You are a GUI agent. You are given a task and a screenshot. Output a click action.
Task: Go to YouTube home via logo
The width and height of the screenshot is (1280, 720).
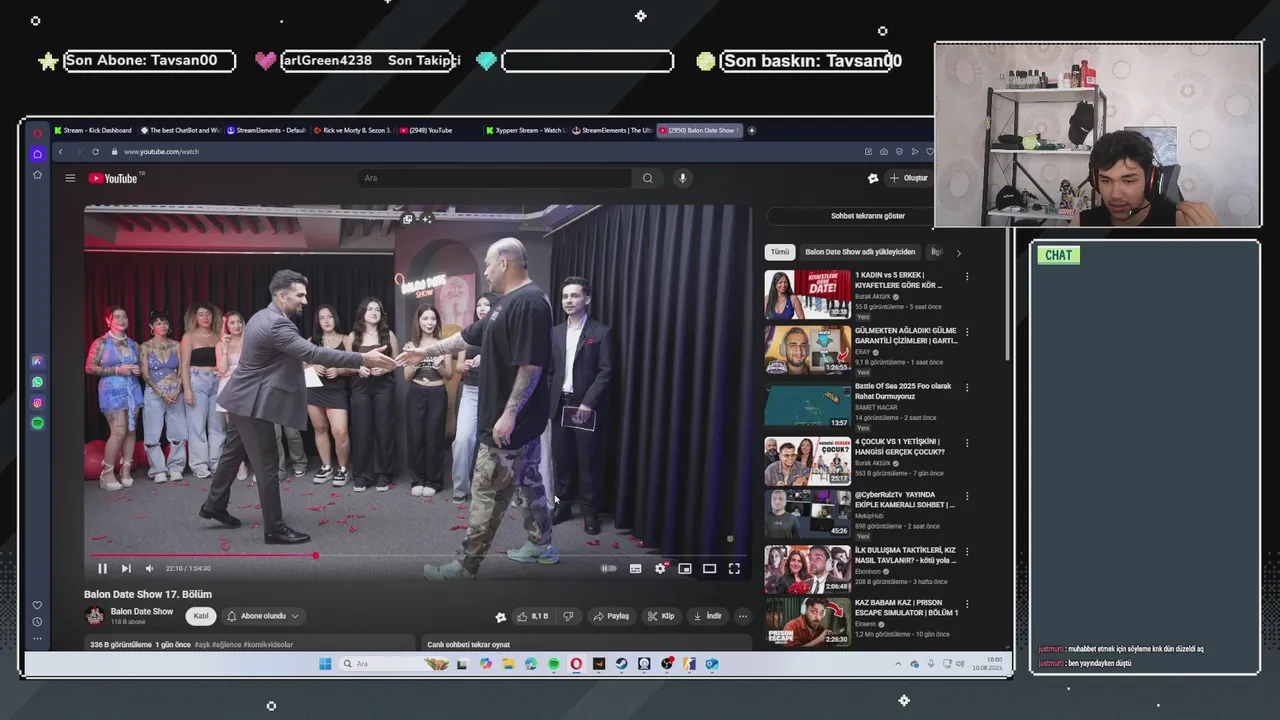click(x=115, y=178)
